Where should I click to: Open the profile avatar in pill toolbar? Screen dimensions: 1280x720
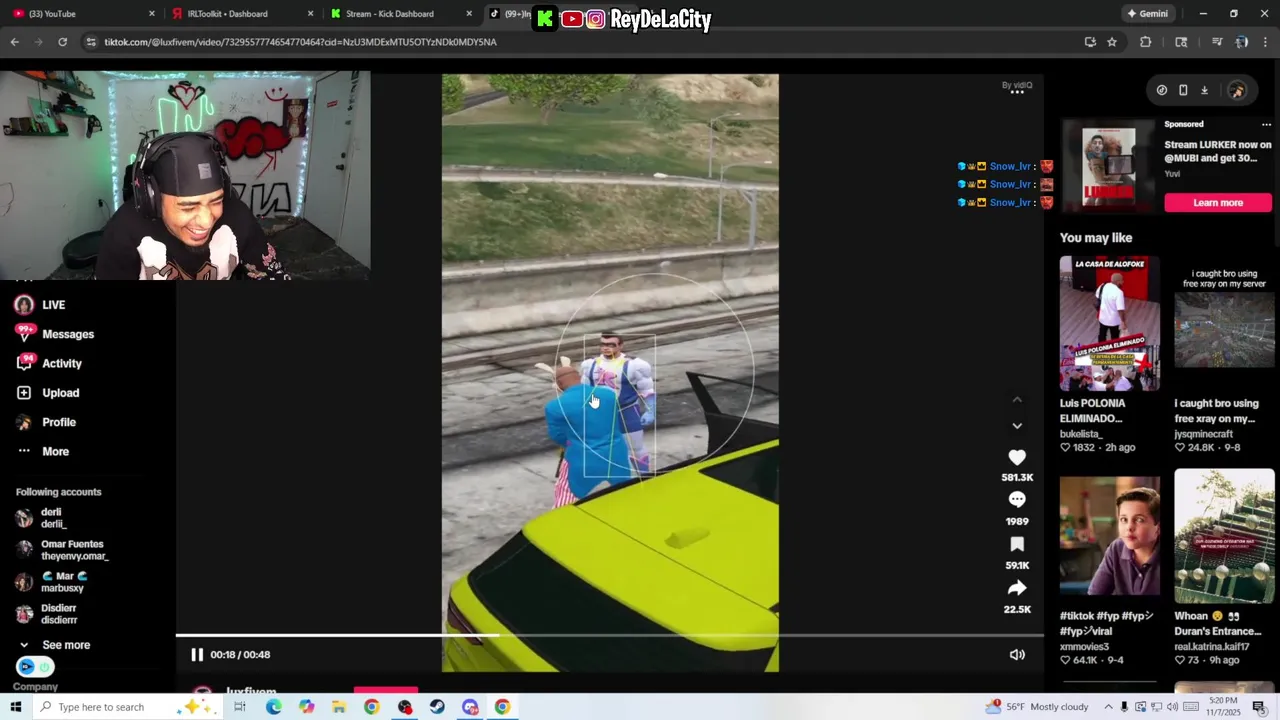[x=1237, y=90]
